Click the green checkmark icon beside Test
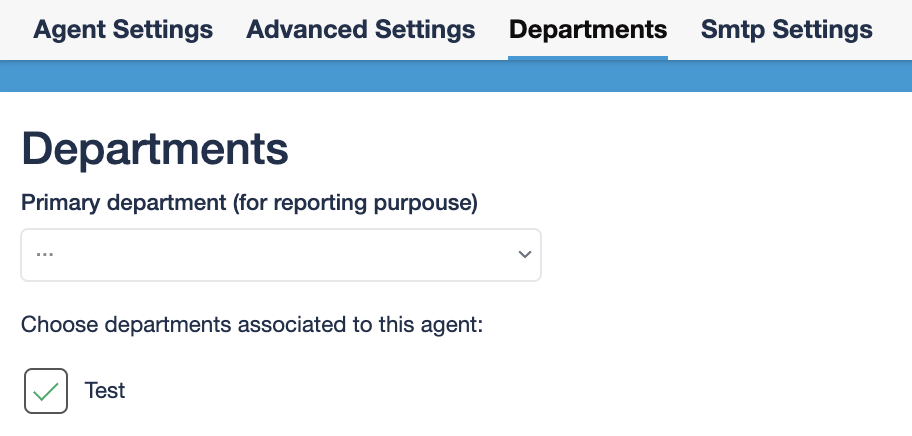Image resolution: width=912 pixels, height=436 pixels. [46, 392]
